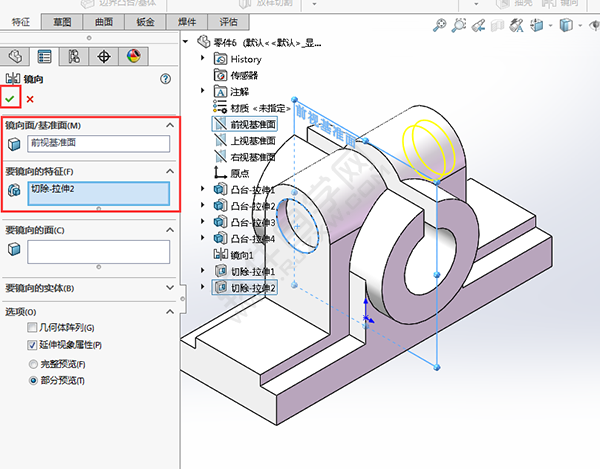Click the Section View icon
The height and width of the screenshot is (469, 600).
click(x=497, y=25)
